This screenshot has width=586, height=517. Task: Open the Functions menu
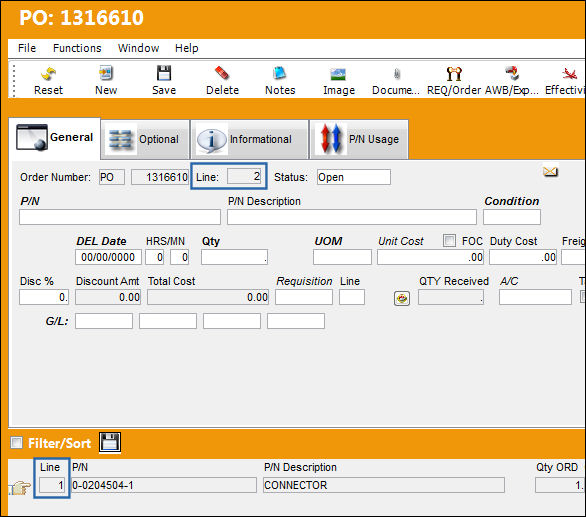[77, 48]
